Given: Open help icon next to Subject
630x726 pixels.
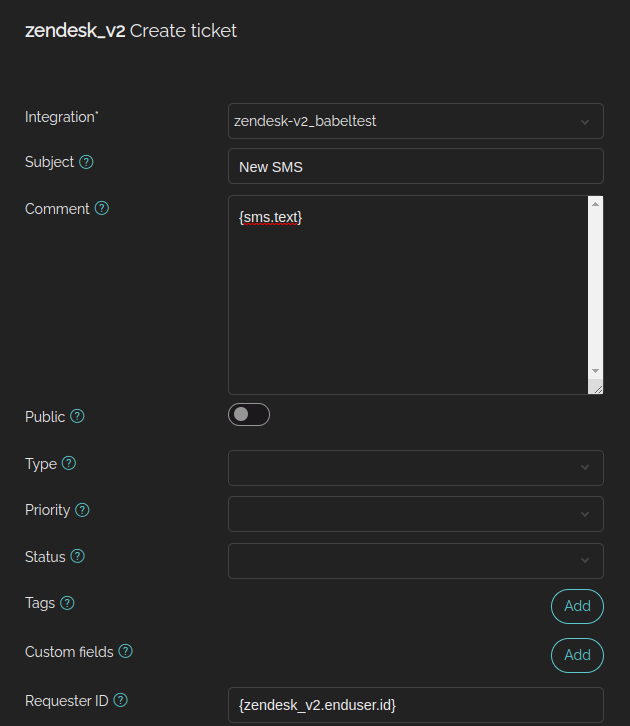Looking at the screenshot, I should click(86, 162).
